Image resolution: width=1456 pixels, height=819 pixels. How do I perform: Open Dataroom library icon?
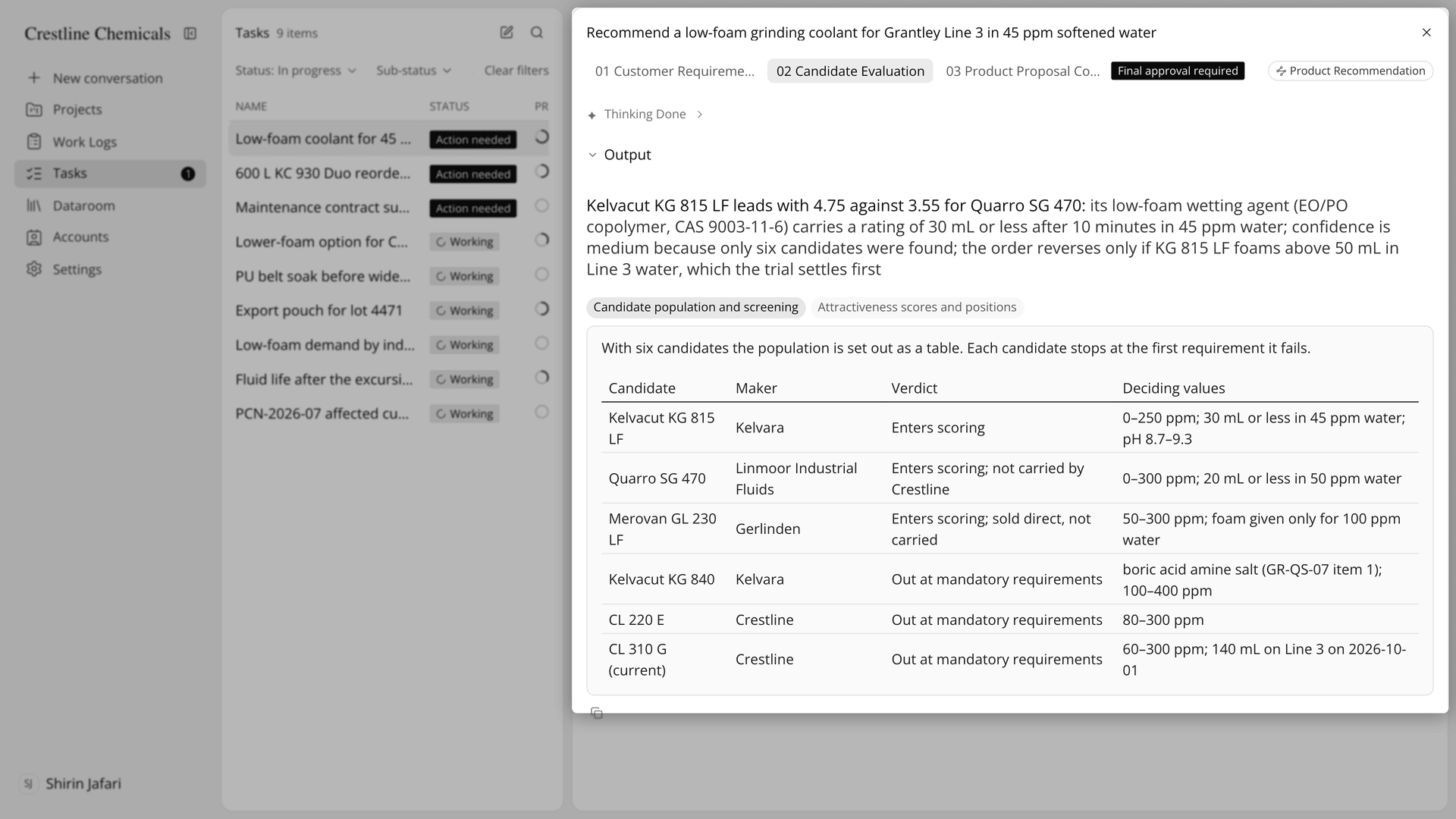pyautogui.click(x=34, y=206)
